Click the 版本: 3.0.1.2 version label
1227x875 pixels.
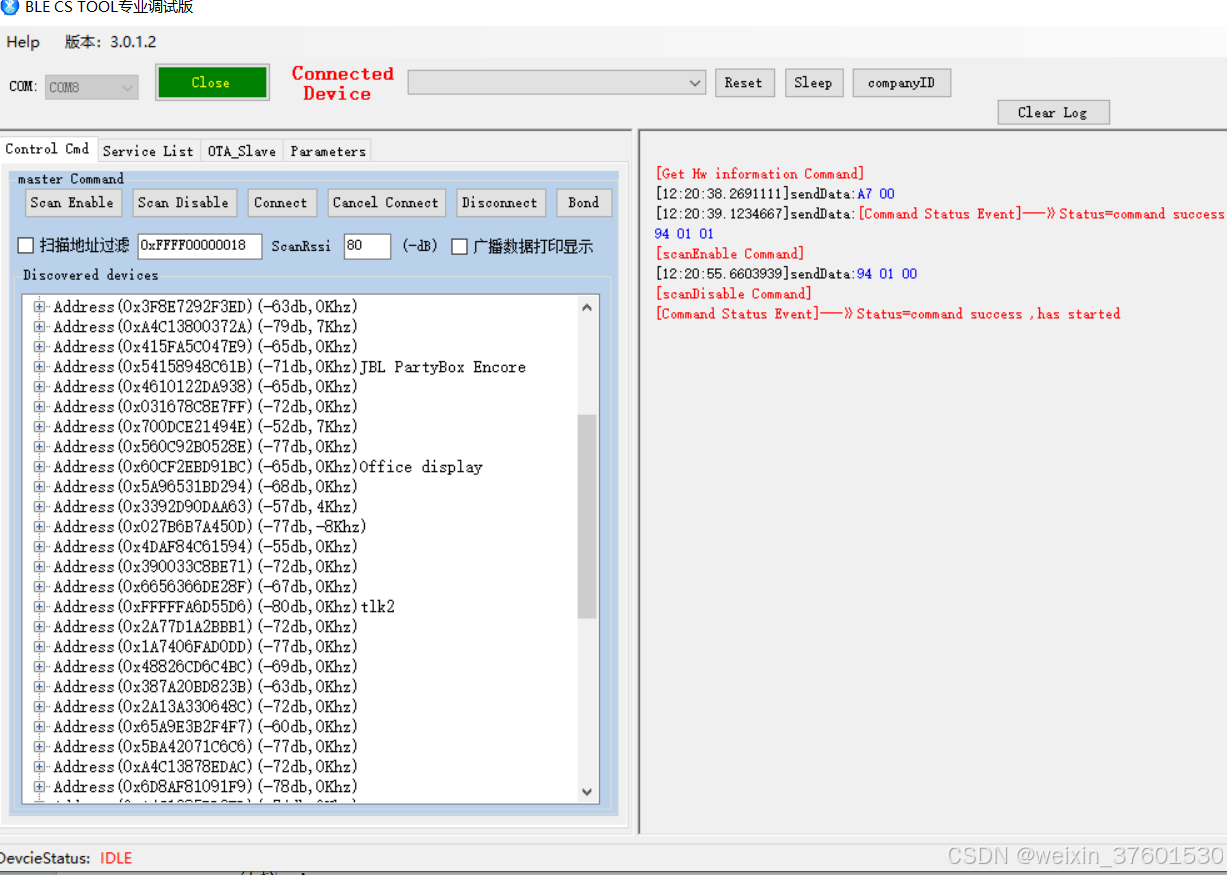pyautogui.click(x=111, y=42)
